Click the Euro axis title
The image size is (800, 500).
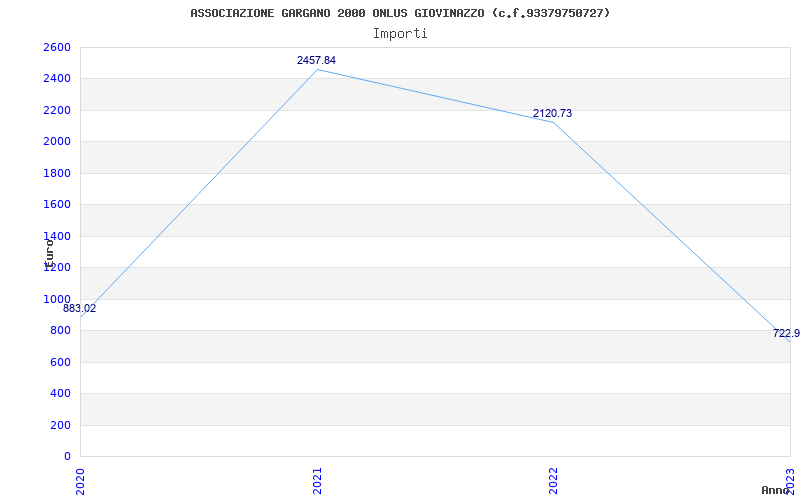point(49,254)
